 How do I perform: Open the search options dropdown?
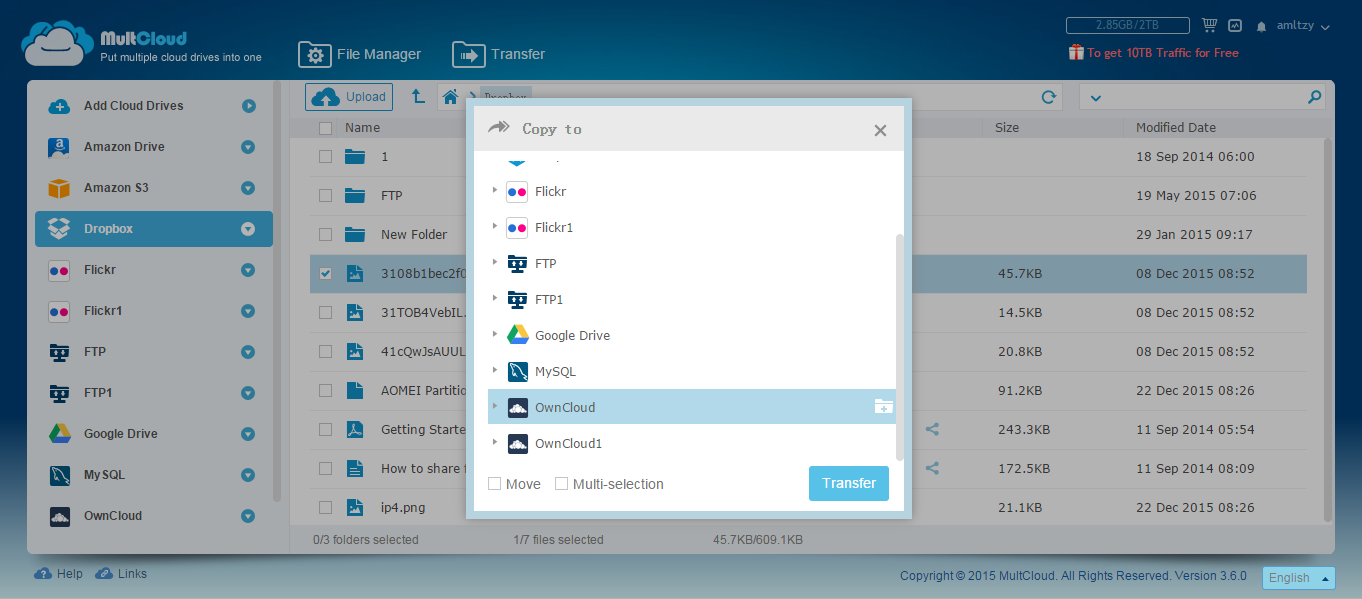[x=1095, y=98]
